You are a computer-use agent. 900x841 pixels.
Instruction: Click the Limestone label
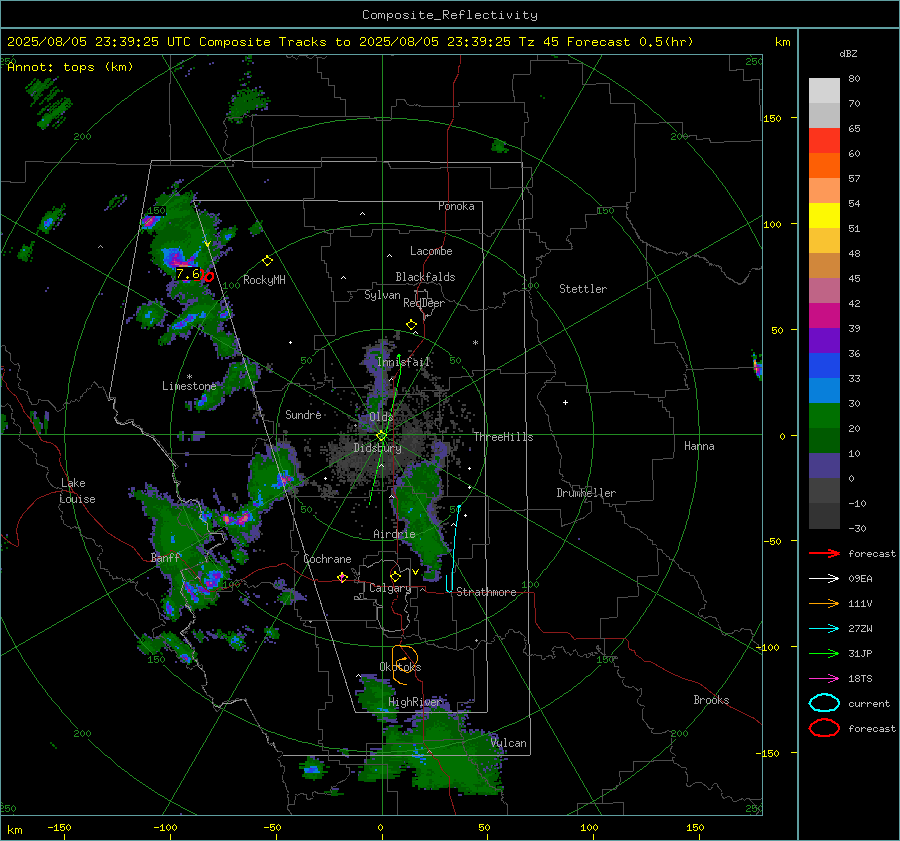pyautogui.click(x=189, y=386)
